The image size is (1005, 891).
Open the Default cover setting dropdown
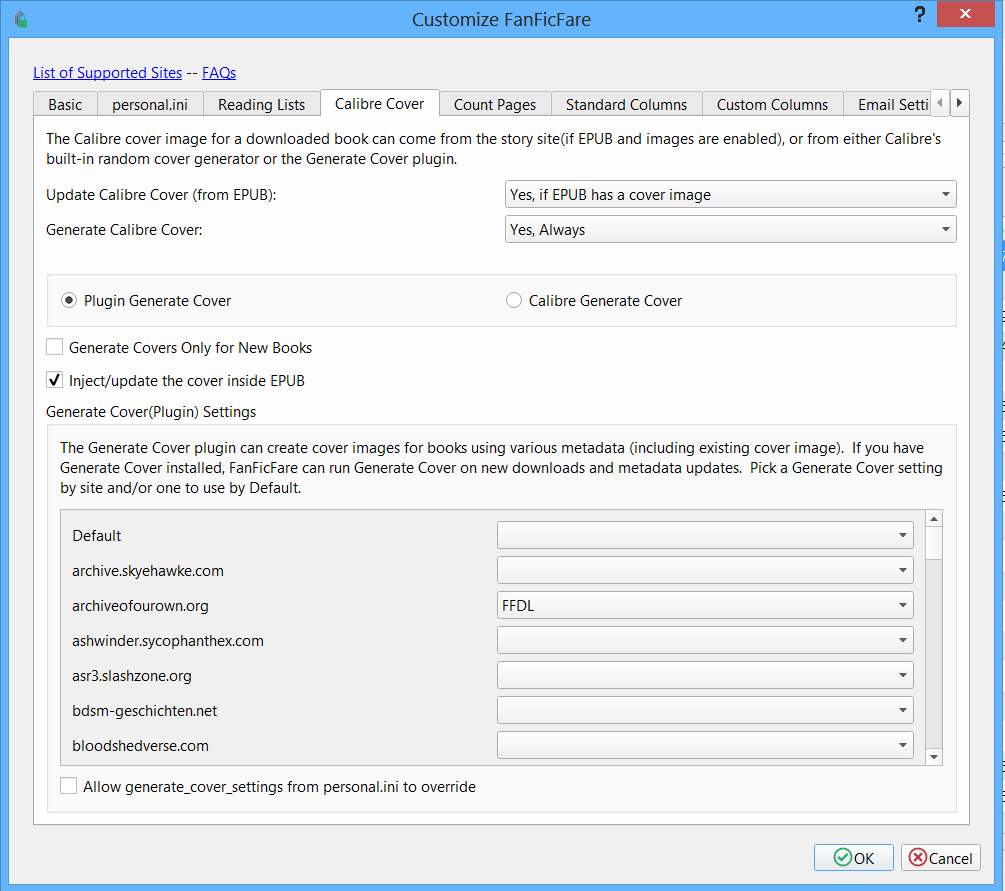(705, 535)
